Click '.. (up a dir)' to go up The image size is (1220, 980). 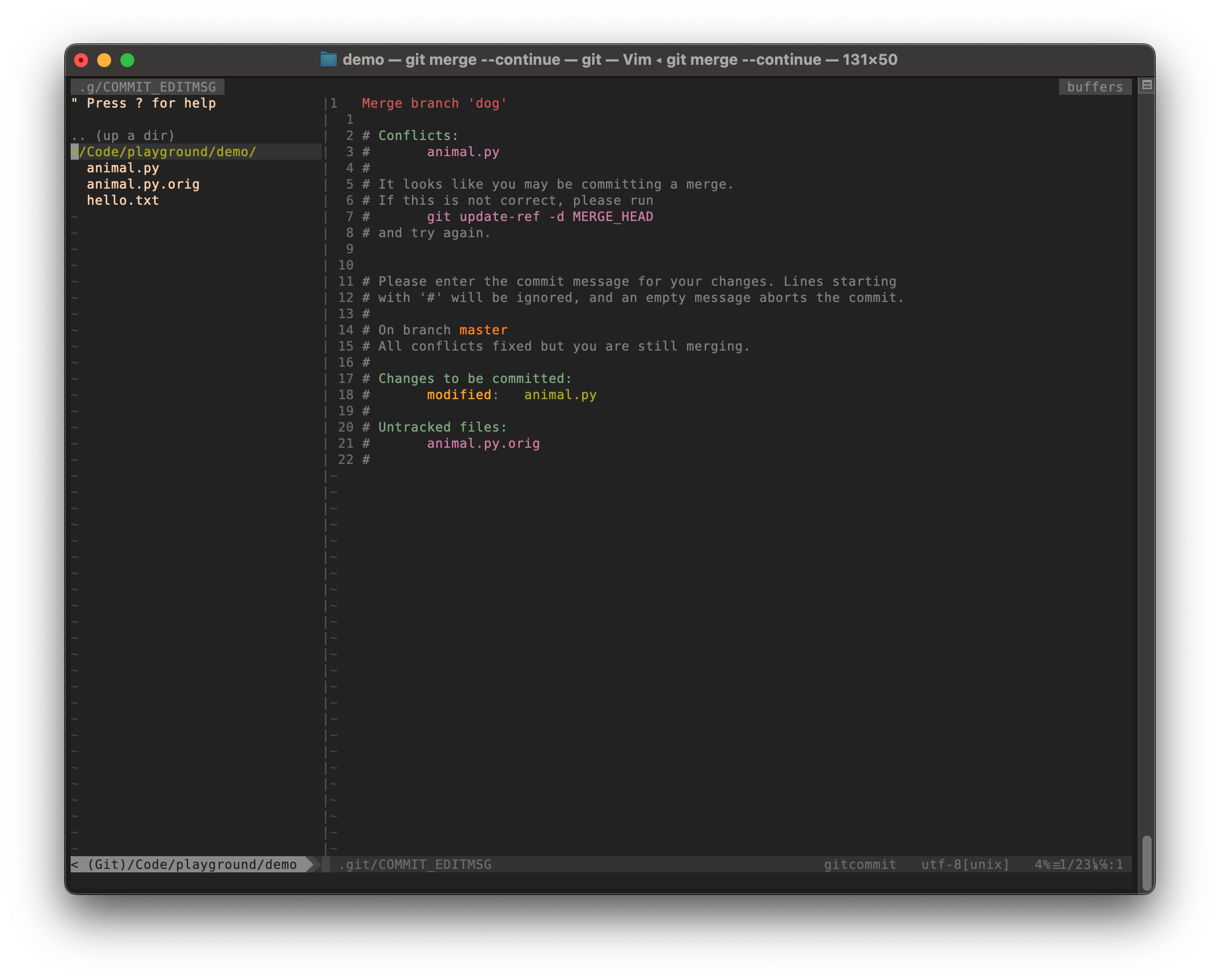(123, 135)
